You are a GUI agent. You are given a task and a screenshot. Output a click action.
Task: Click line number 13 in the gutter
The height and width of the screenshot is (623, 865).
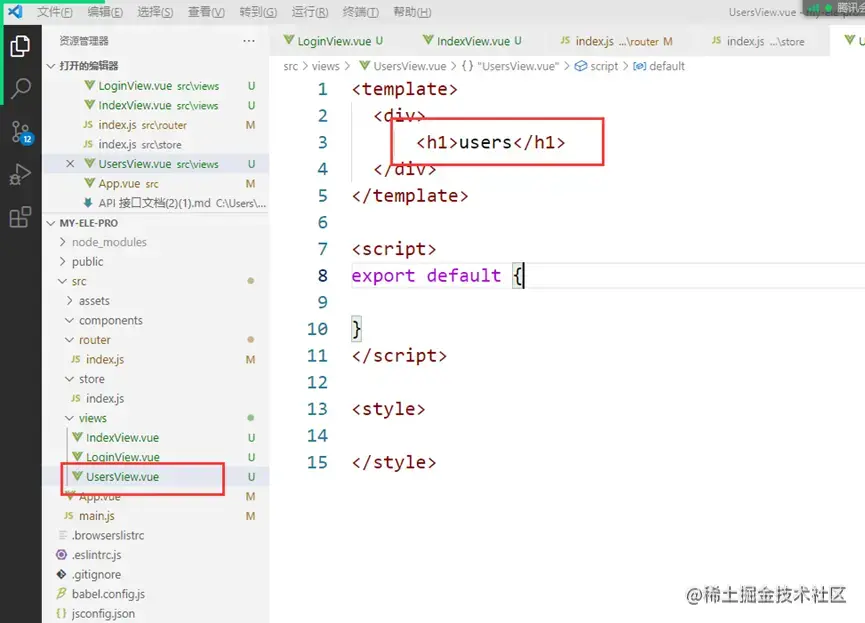click(x=317, y=409)
